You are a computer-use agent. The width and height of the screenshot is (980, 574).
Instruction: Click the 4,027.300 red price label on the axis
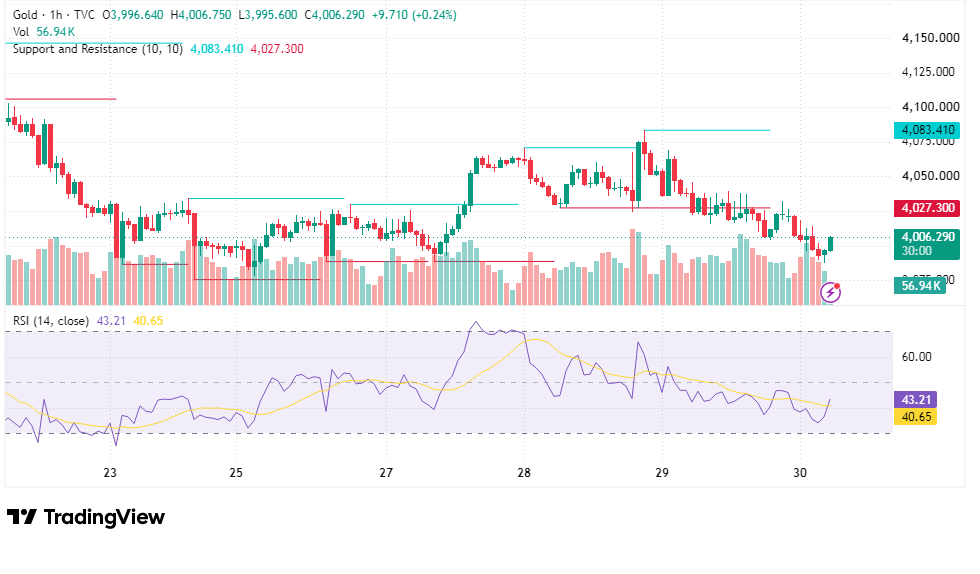coord(928,208)
